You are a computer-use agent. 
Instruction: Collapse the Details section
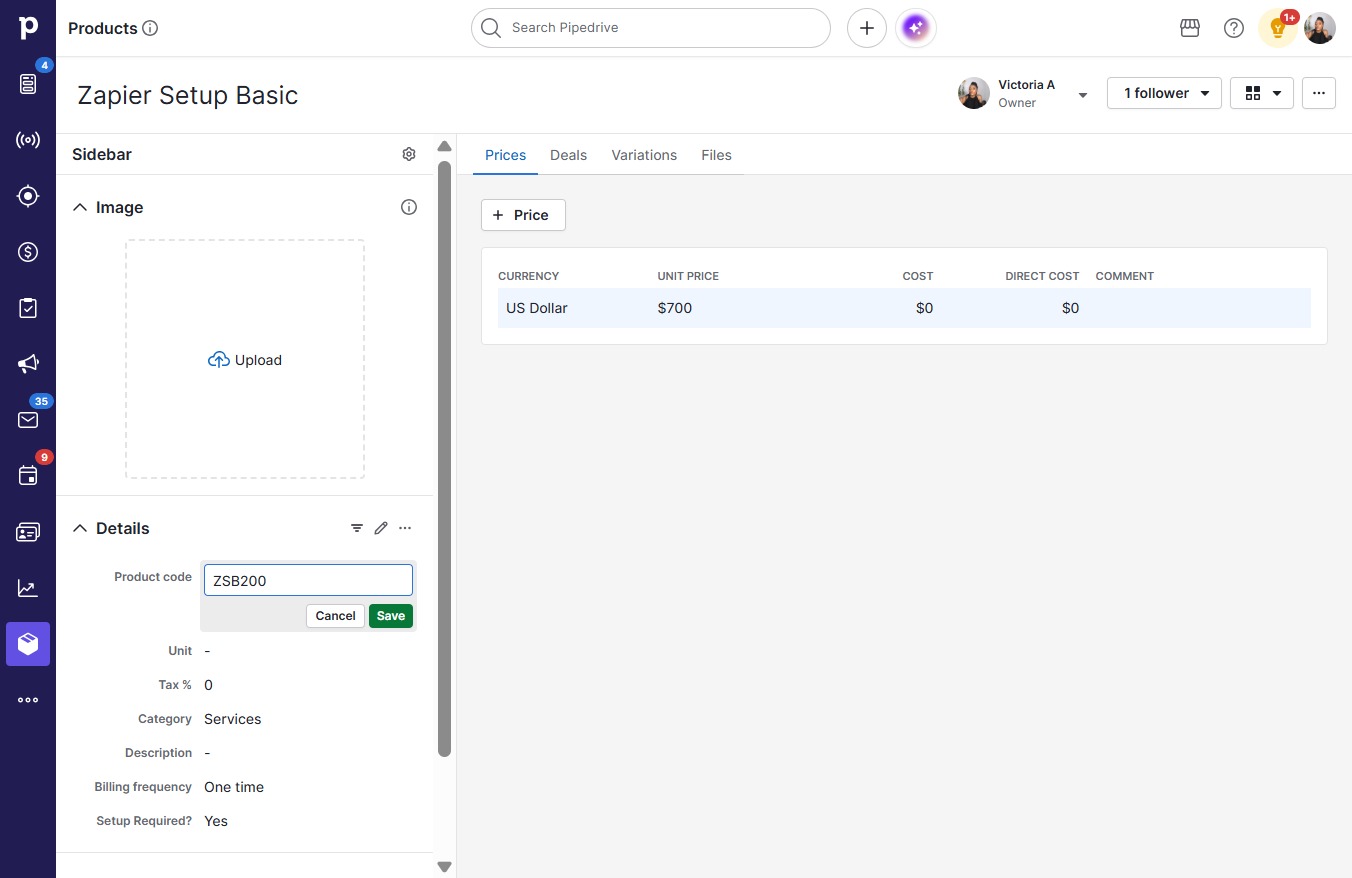tap(81, 528)
